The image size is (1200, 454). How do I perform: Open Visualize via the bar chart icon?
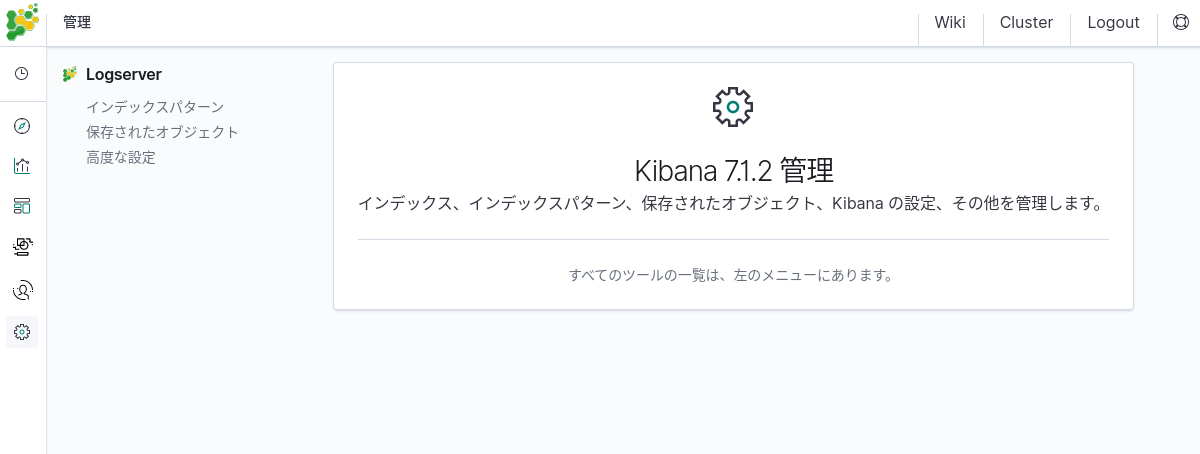point(22,166)
